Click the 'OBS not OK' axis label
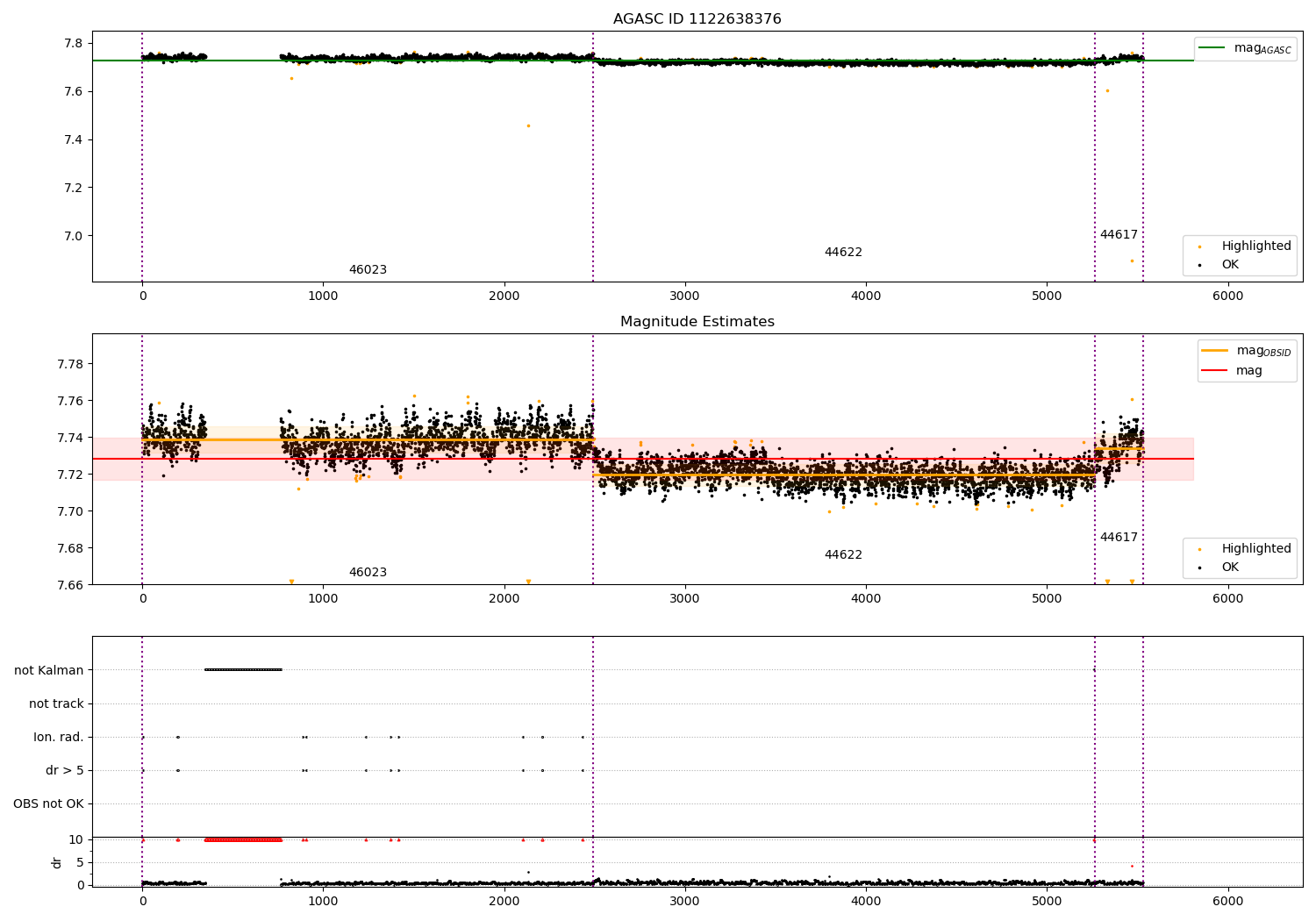The height and width of the screenshot is (921, 1316). click(x=48, y=803)
